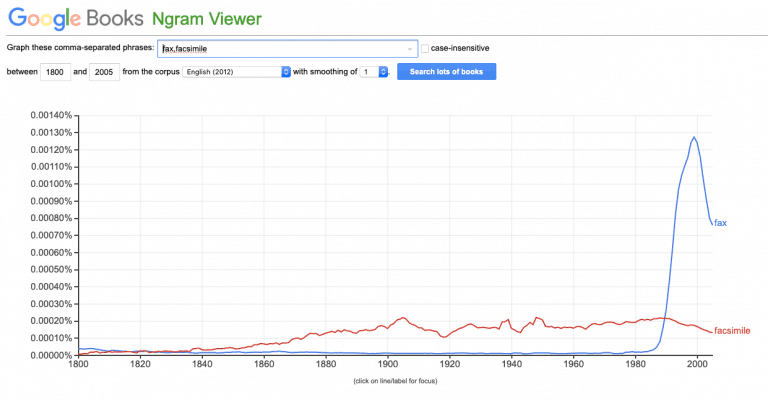The width and height of the screenshot is (768, 400).
Task: Open the English (2012) corpus dropdown
Action: point(237,72)
